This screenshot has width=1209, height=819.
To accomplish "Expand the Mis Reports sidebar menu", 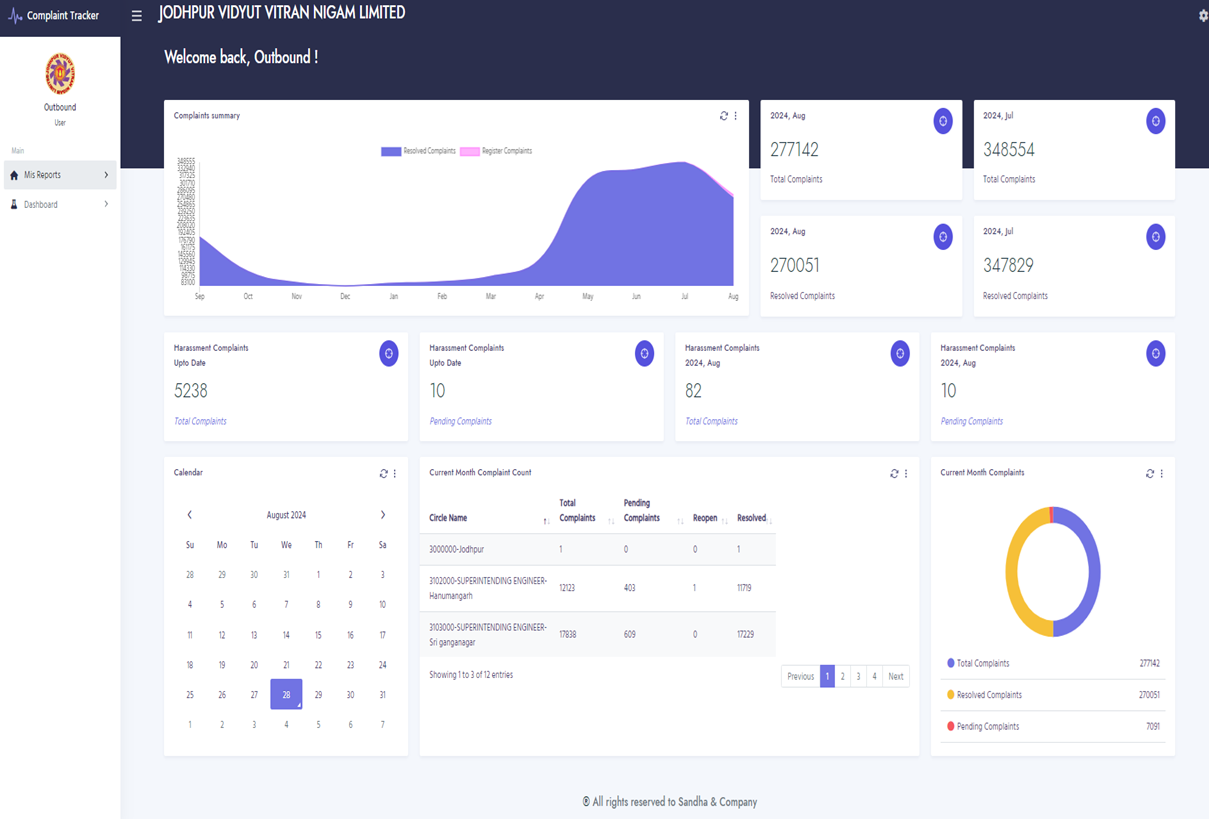I will 60,175.
